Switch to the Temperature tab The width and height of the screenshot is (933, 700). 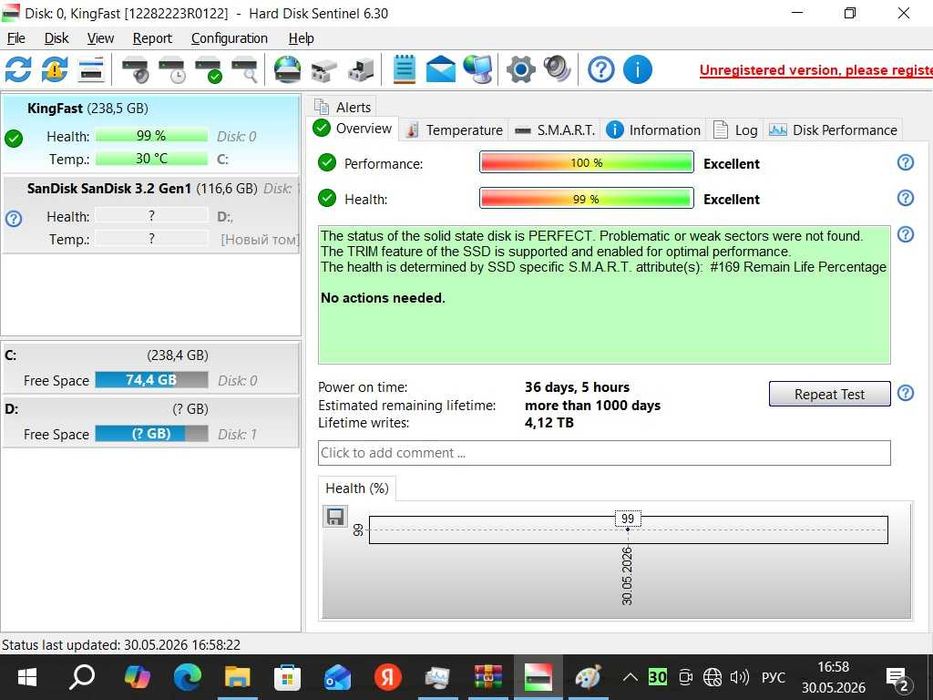454,130
